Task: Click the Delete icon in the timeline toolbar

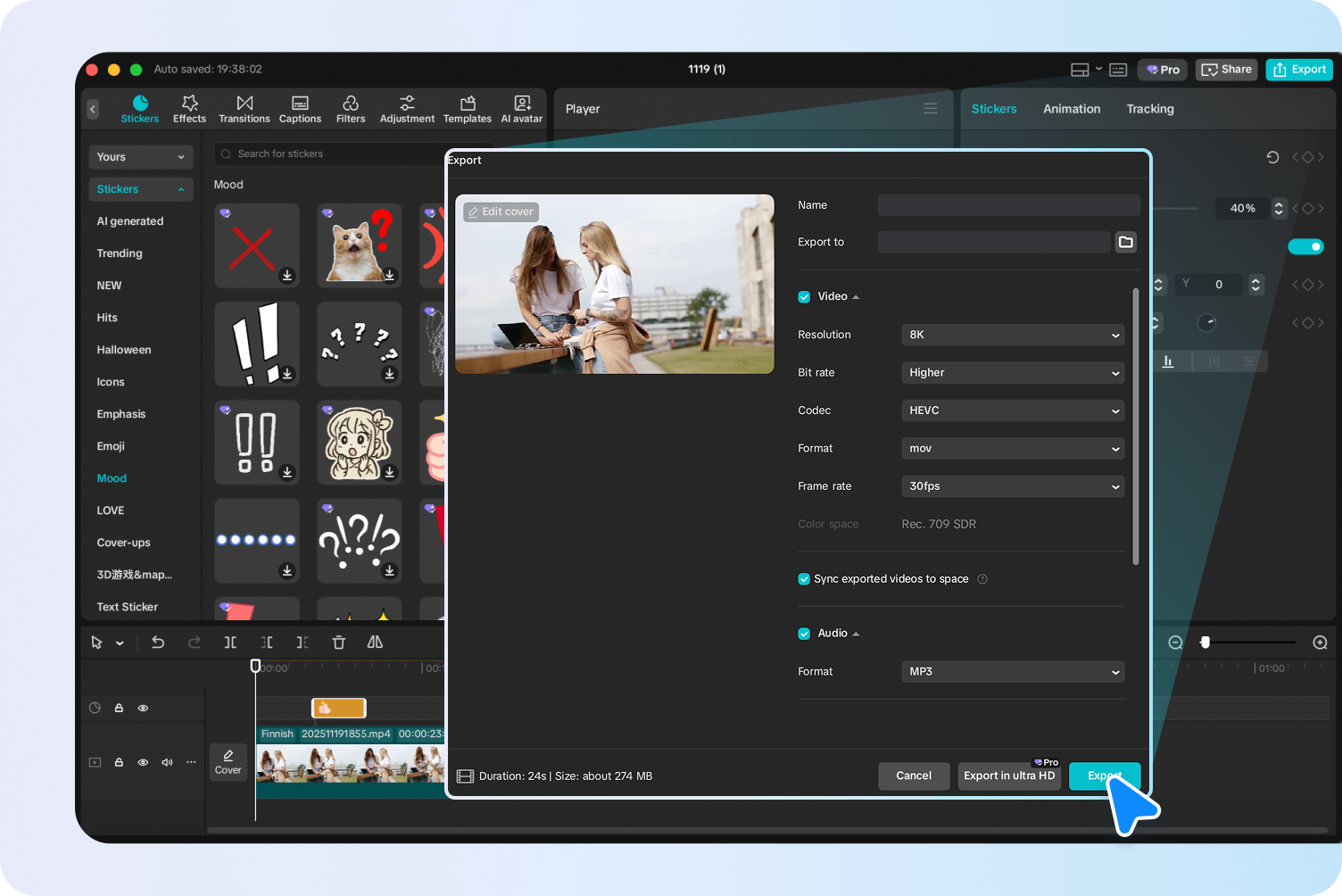Action: (339, 642)
